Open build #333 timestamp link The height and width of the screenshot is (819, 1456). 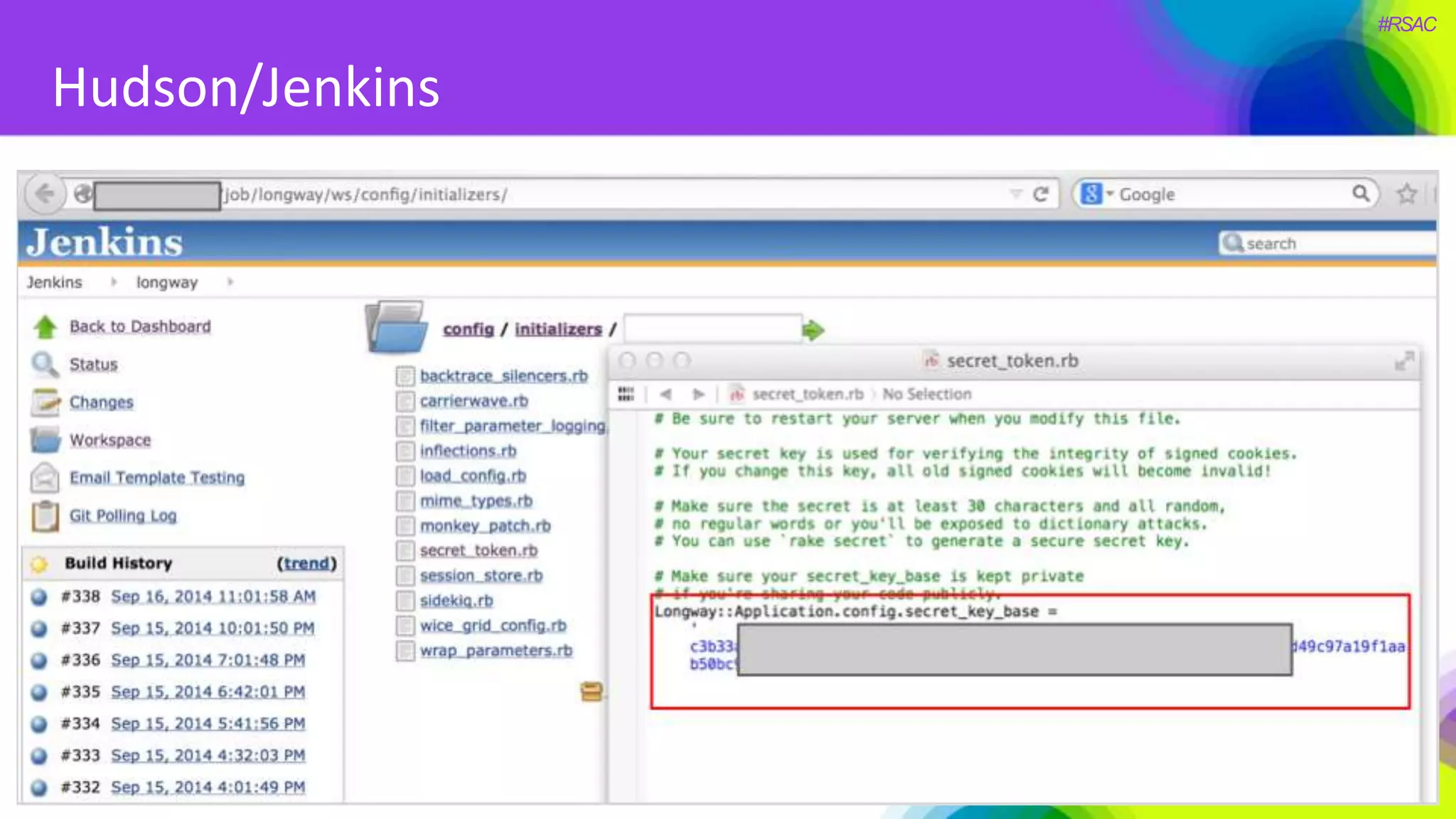tap(208, 755)
